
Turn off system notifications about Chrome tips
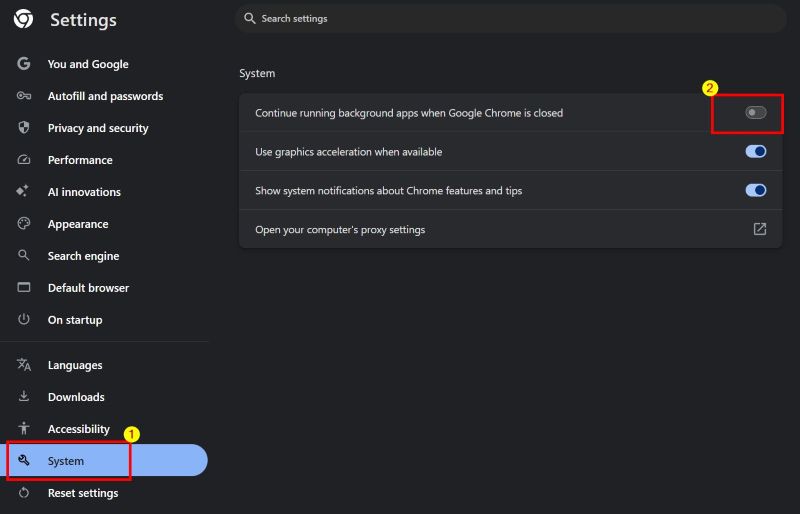(756, 190)
